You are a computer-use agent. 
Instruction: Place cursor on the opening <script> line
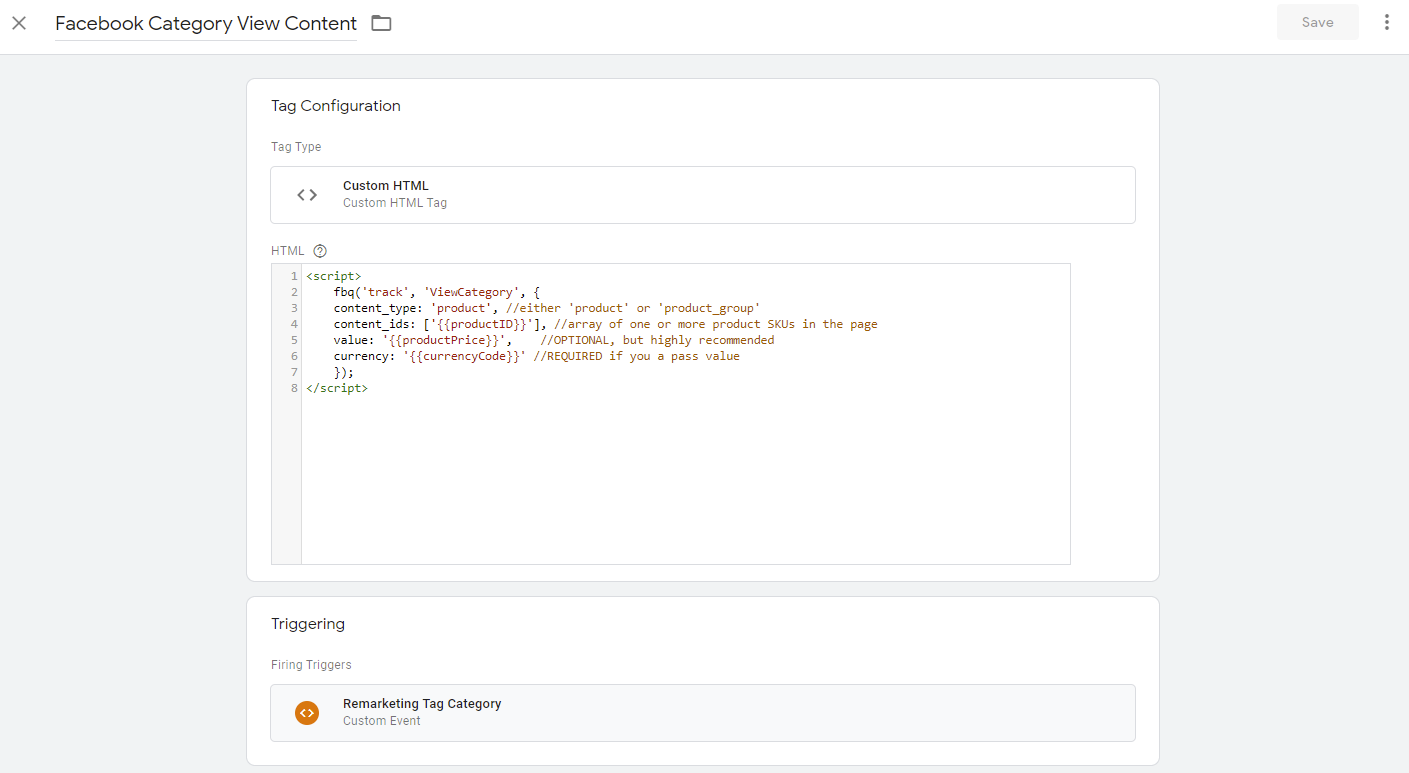[334, 276]
